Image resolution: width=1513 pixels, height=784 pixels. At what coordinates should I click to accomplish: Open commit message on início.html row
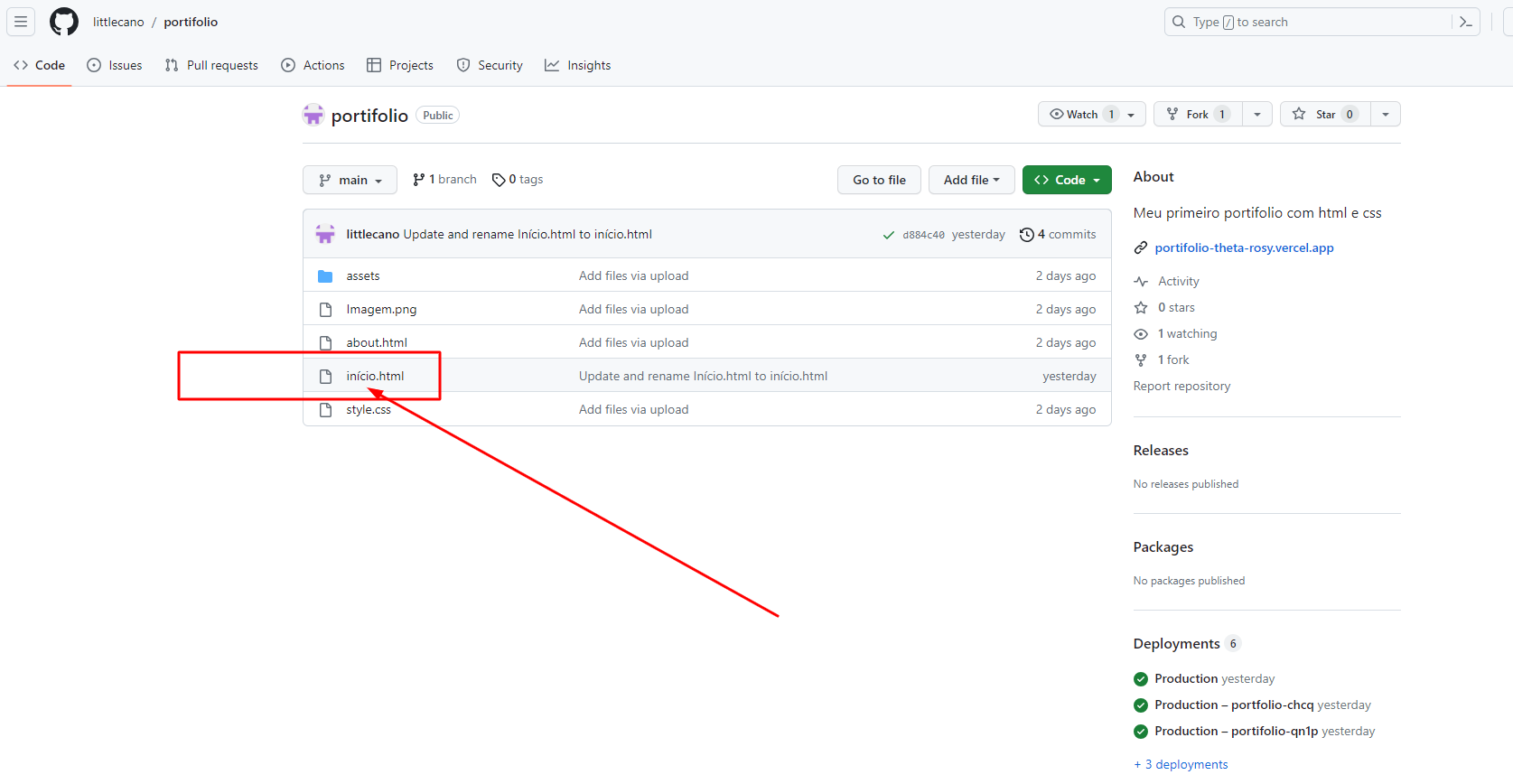tap(703, 376)
